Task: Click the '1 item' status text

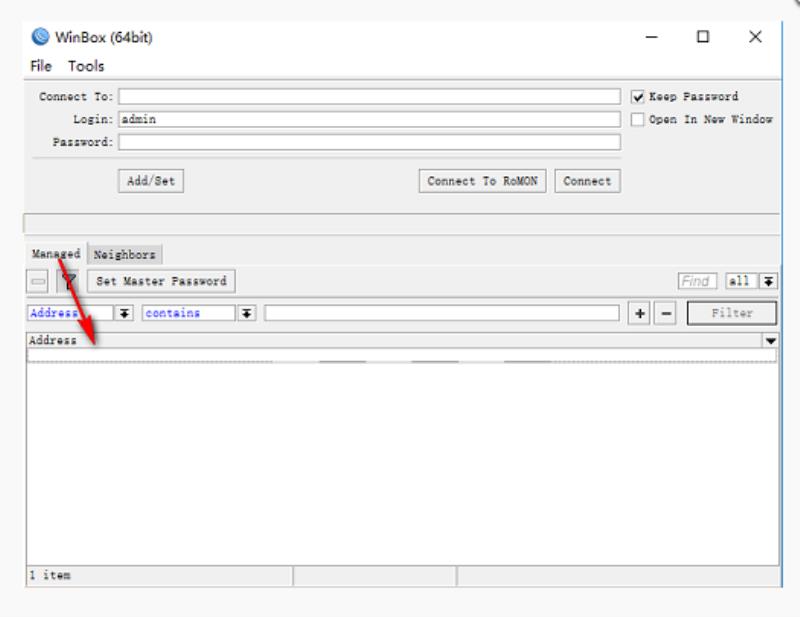Action: [x=50, y=576]
